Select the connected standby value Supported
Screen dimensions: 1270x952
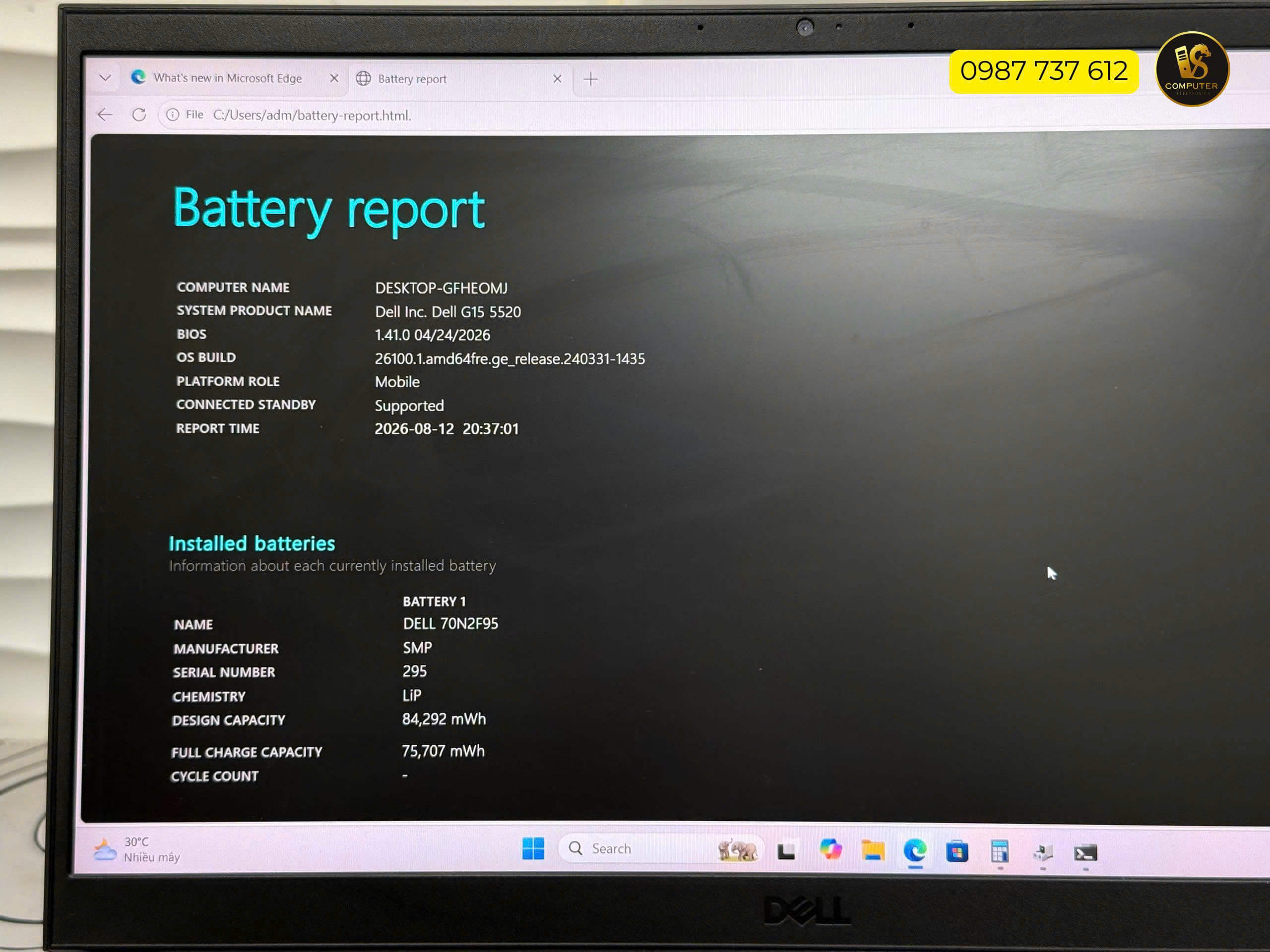(409, 406)
